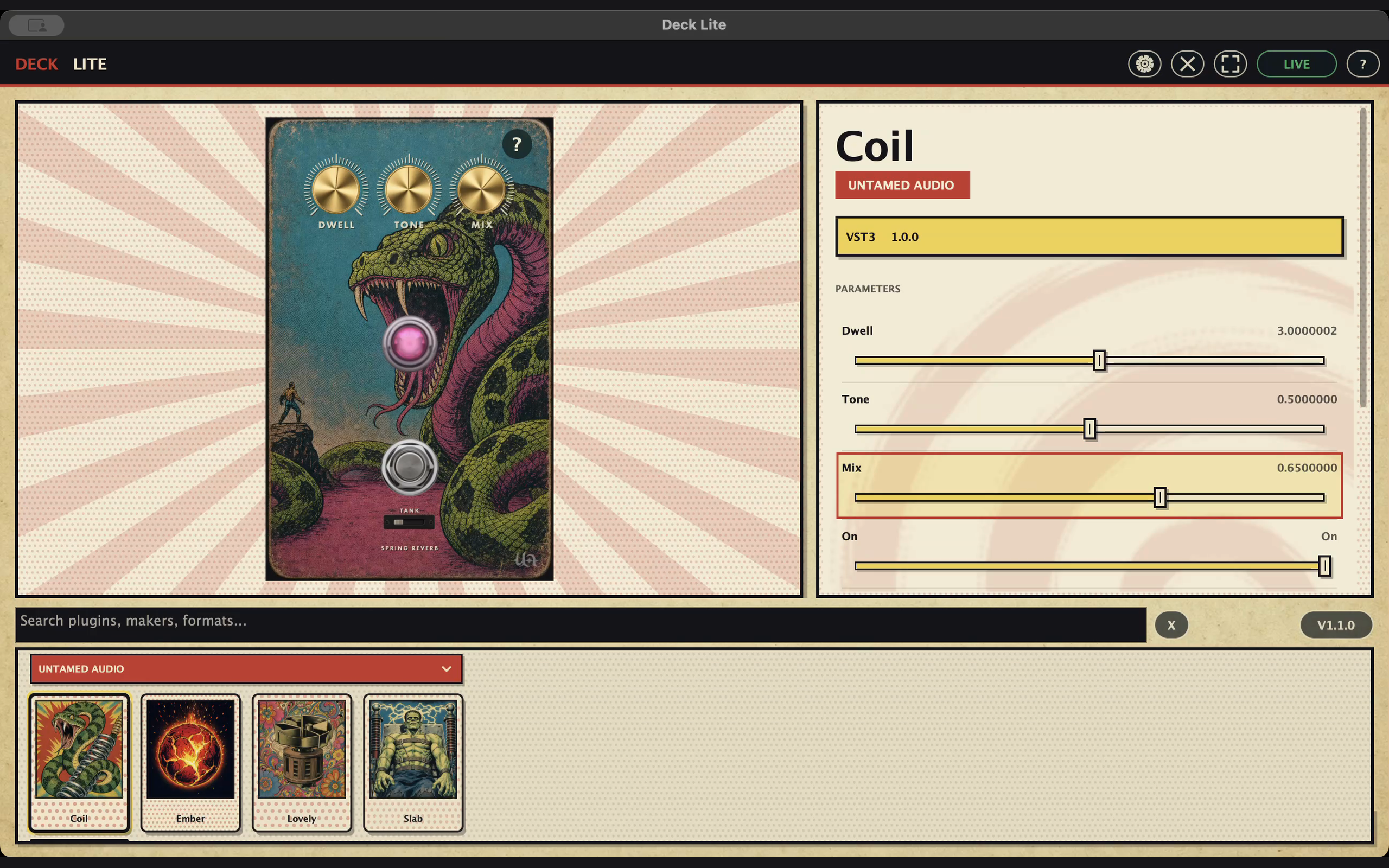Click the PARAMETERS section label
Viewport: 1389px width, 868px height.
(867, 289)
